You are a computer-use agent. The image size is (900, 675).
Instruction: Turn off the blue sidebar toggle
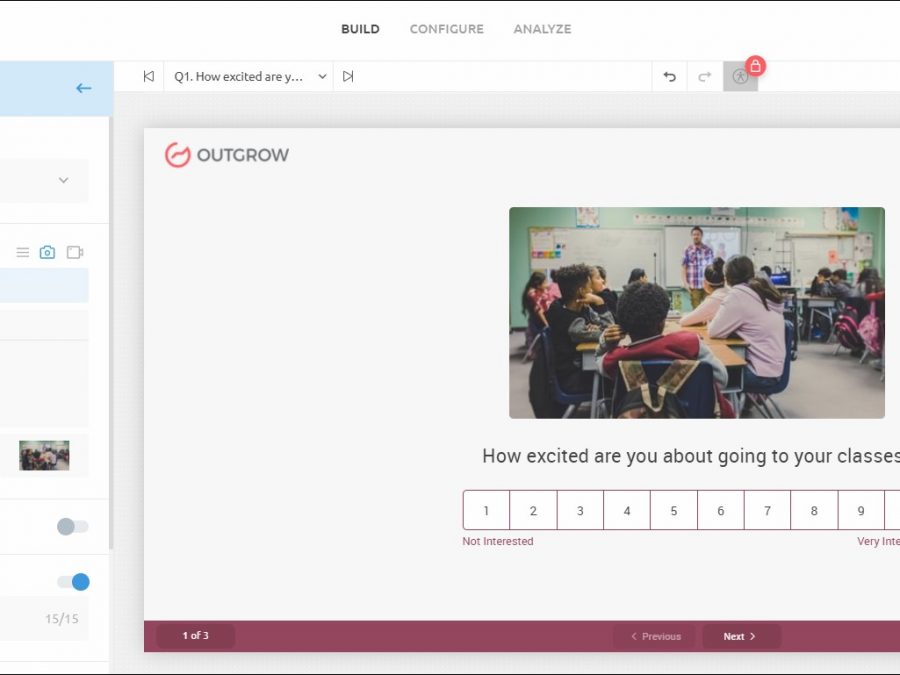(x=73, y=582)
